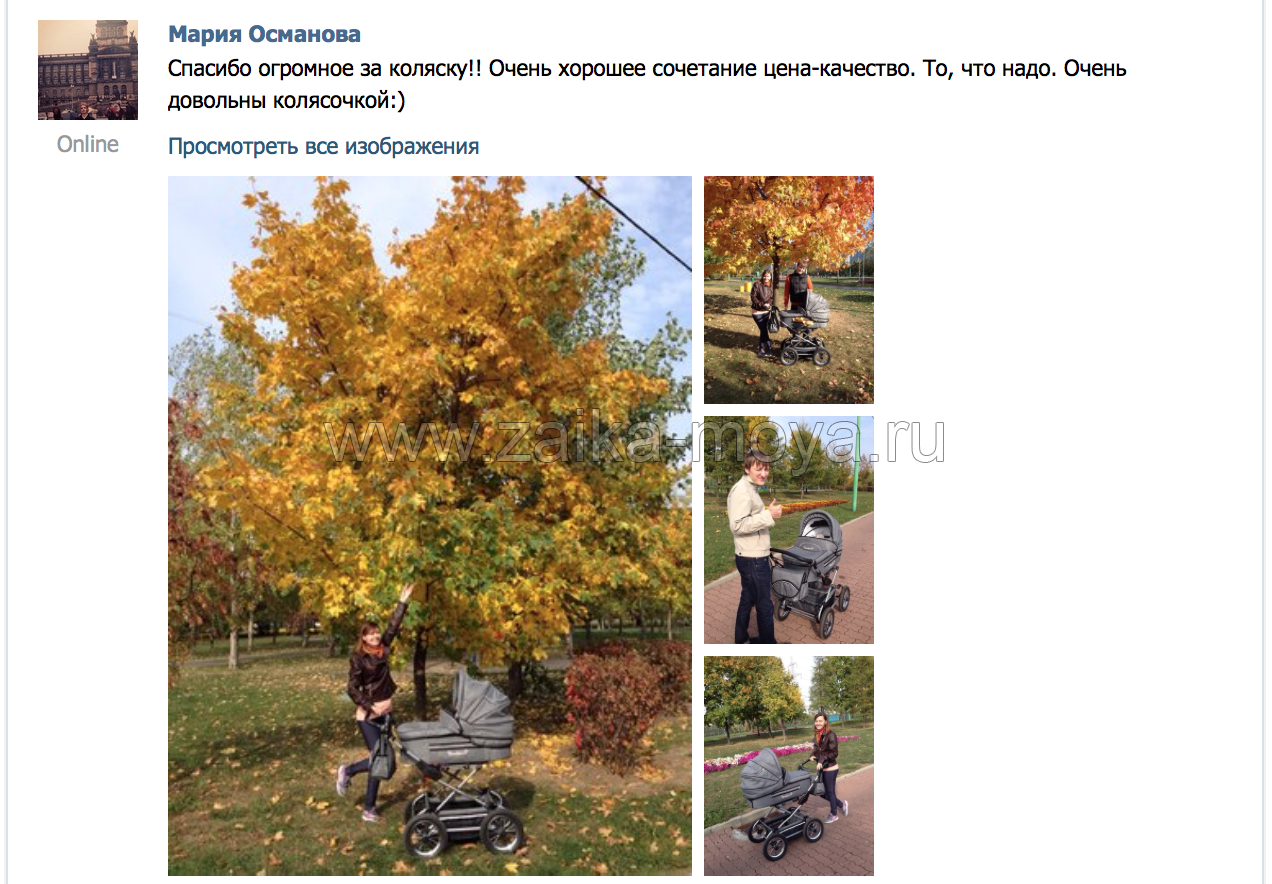The height and width of the screenshot is (884, 1272).
Task: Click Мария Османова's avatar picture
Action: (x=88, y=70)
